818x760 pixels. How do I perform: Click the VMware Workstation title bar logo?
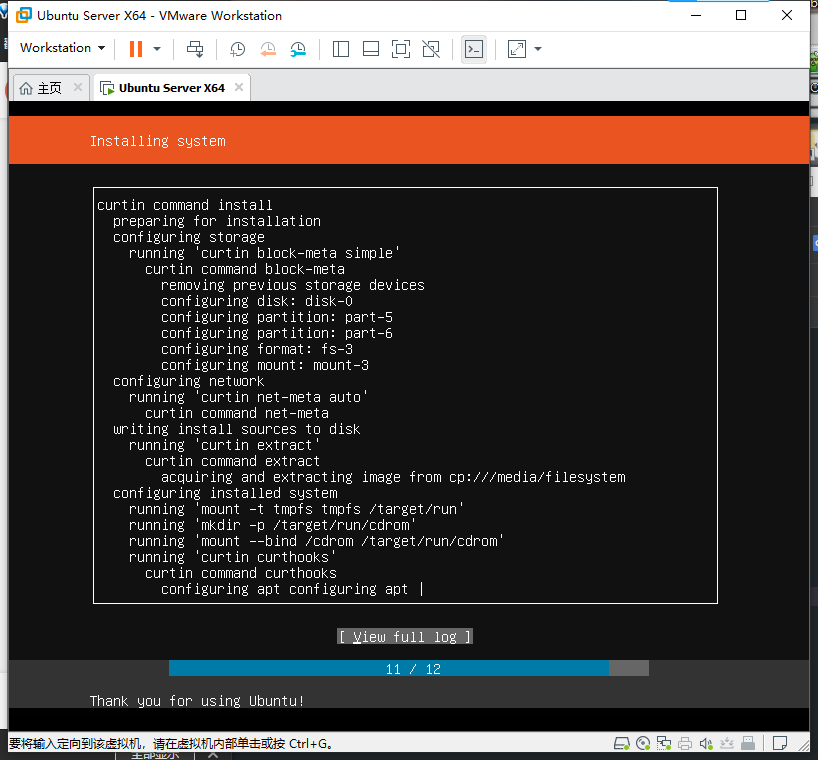(x=23, y=16)
